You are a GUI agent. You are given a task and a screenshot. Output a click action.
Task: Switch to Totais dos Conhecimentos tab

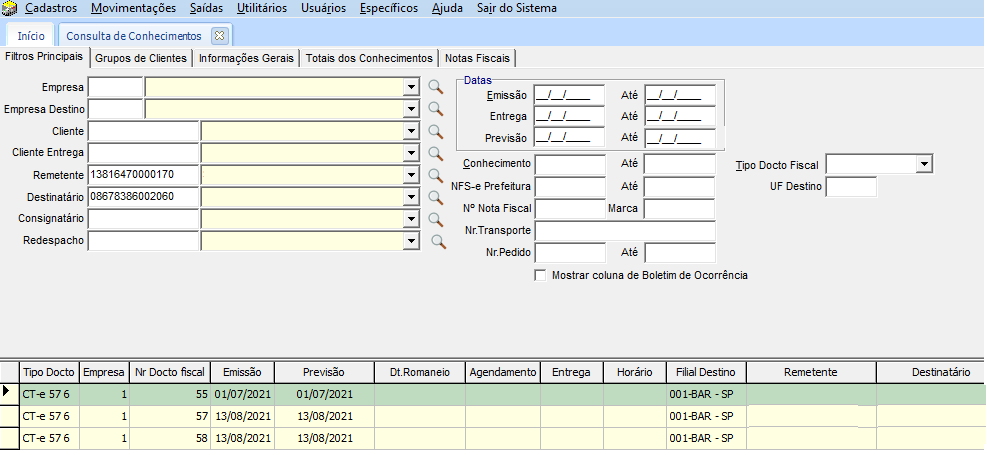[370, 58]
